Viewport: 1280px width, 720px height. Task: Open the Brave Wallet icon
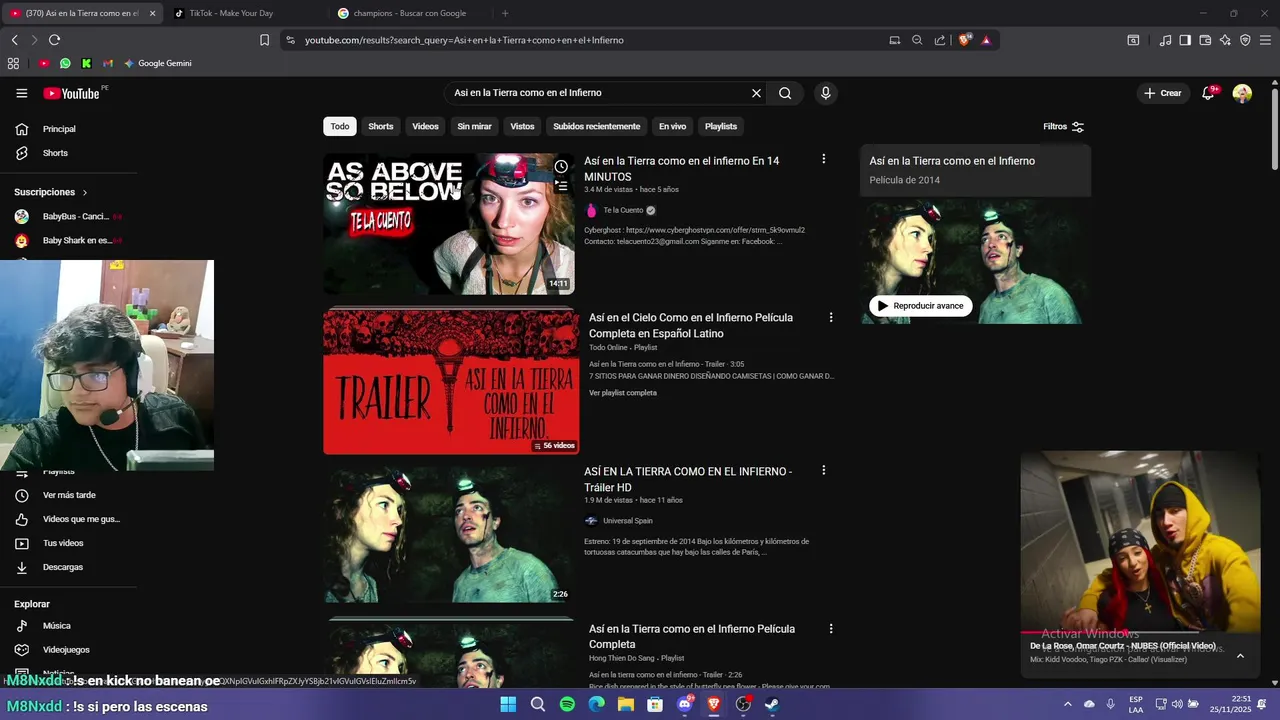1205,40
